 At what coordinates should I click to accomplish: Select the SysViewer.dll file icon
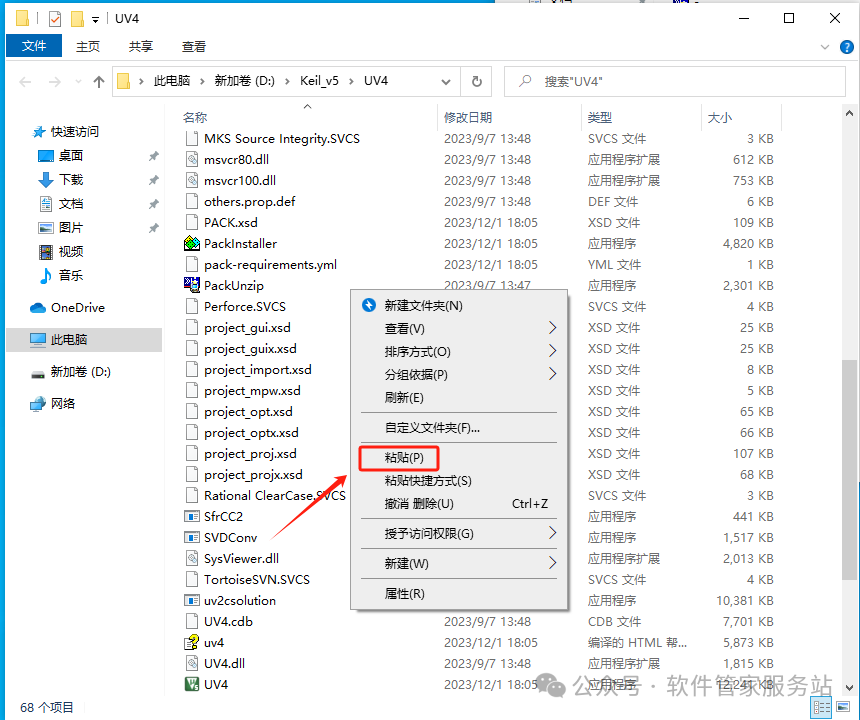pos(191,558)
